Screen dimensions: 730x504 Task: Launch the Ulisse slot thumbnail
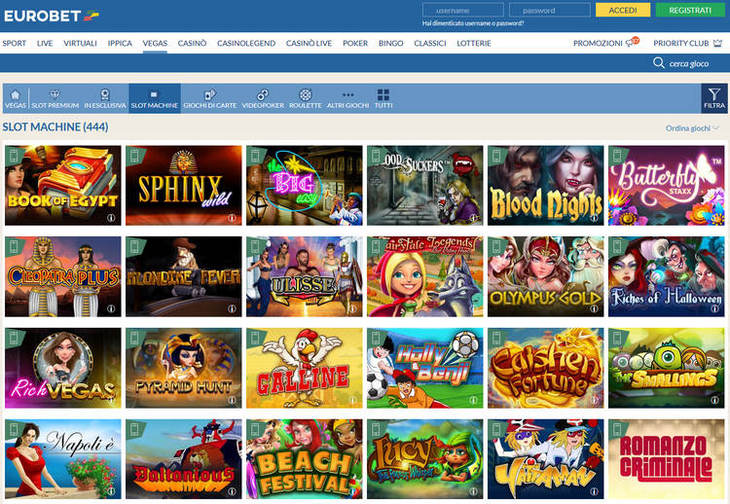pyautogui.click(x=304, y=276)
